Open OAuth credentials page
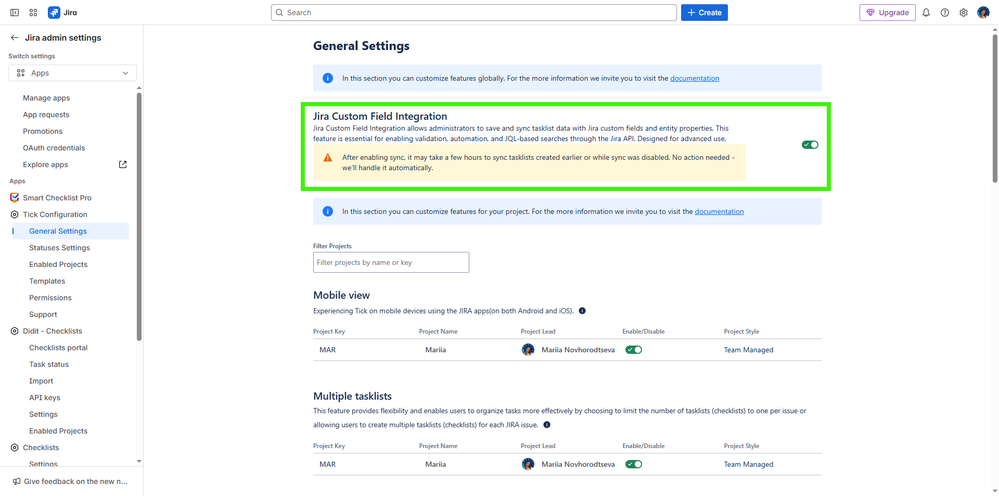999x496 pixels. point(54,148)
